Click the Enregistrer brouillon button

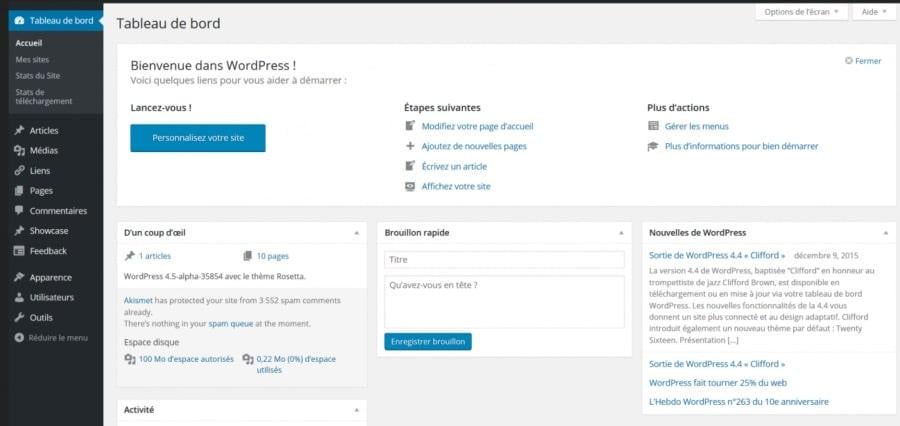coord(428,342)
